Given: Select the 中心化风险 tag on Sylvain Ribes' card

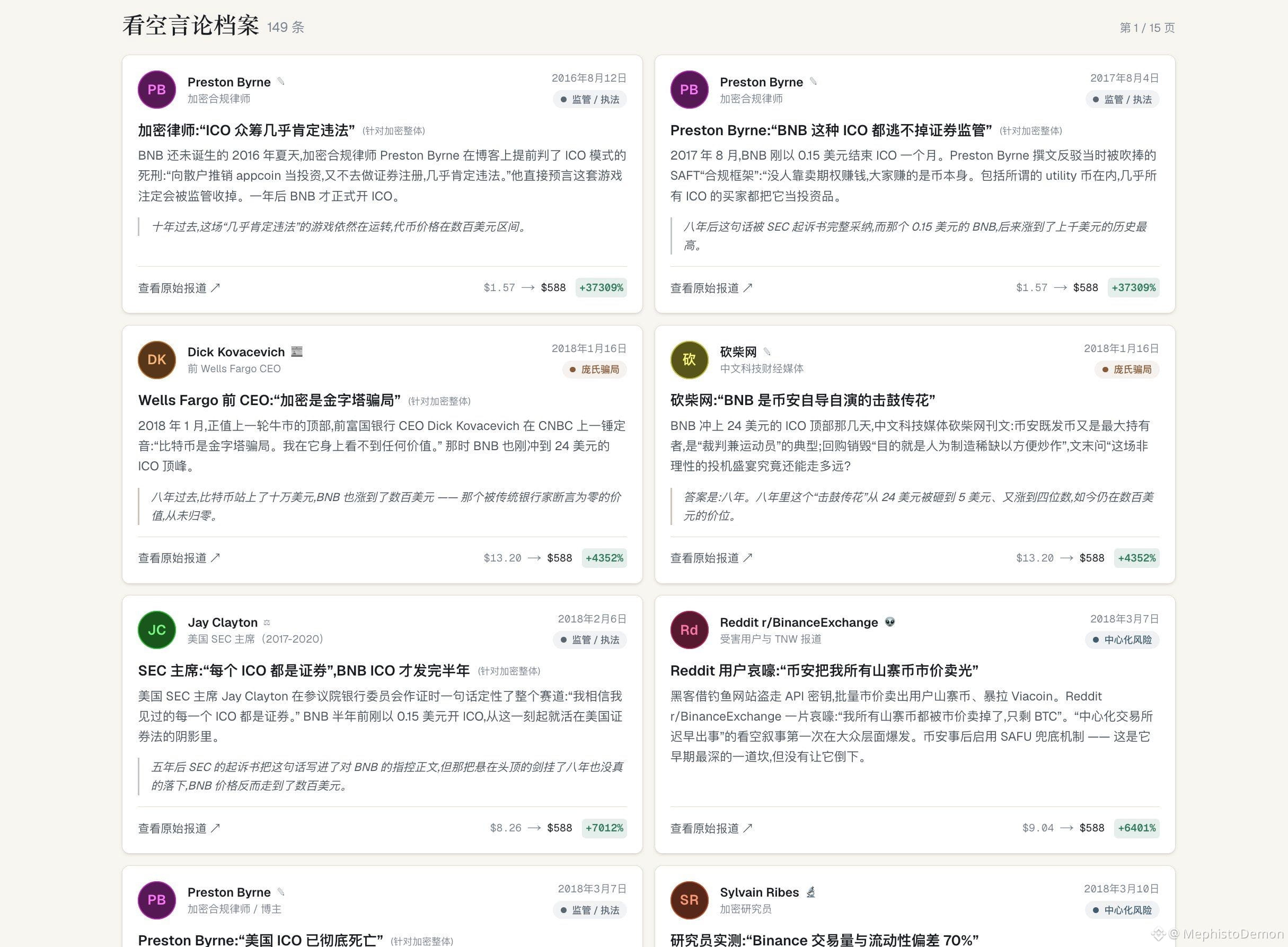Looking at the screenshot, I should point(1123,910).
